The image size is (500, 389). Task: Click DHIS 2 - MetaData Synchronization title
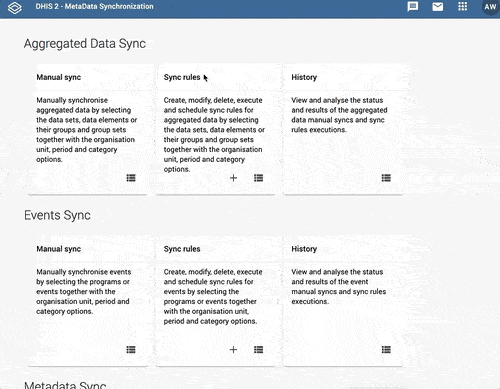pos(95,6)
